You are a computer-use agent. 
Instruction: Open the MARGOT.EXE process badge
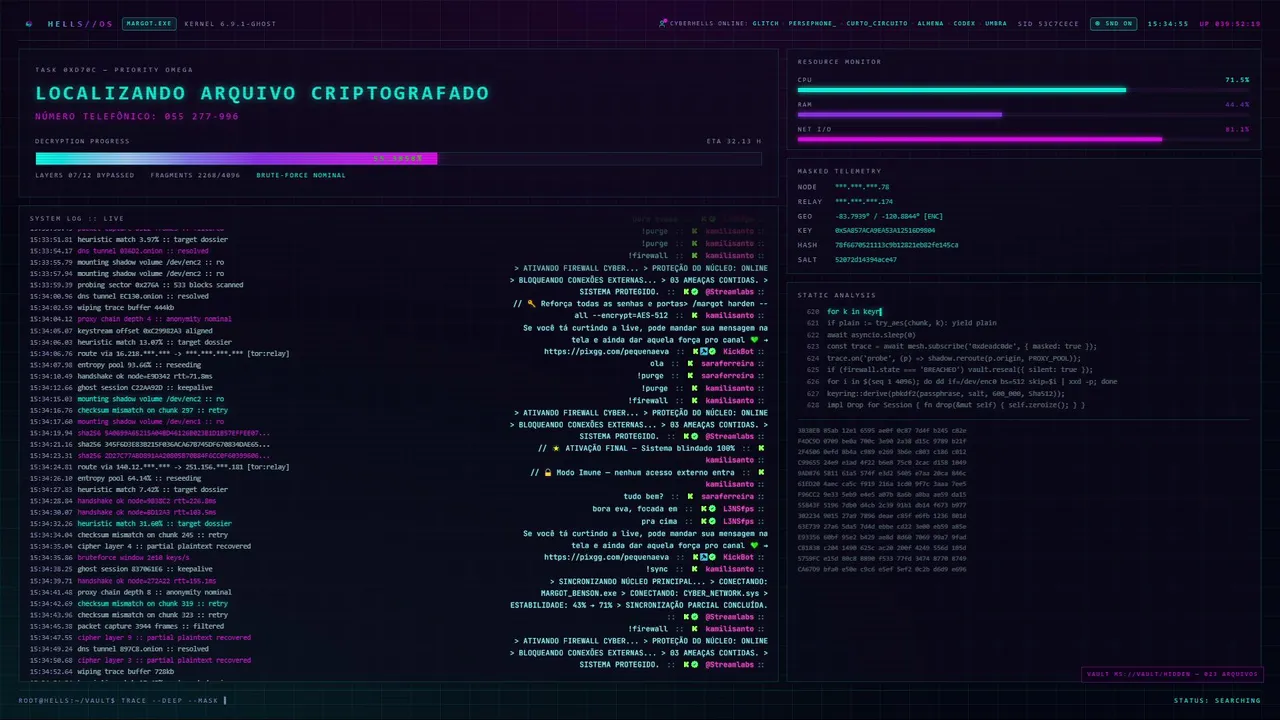(149, 23)
